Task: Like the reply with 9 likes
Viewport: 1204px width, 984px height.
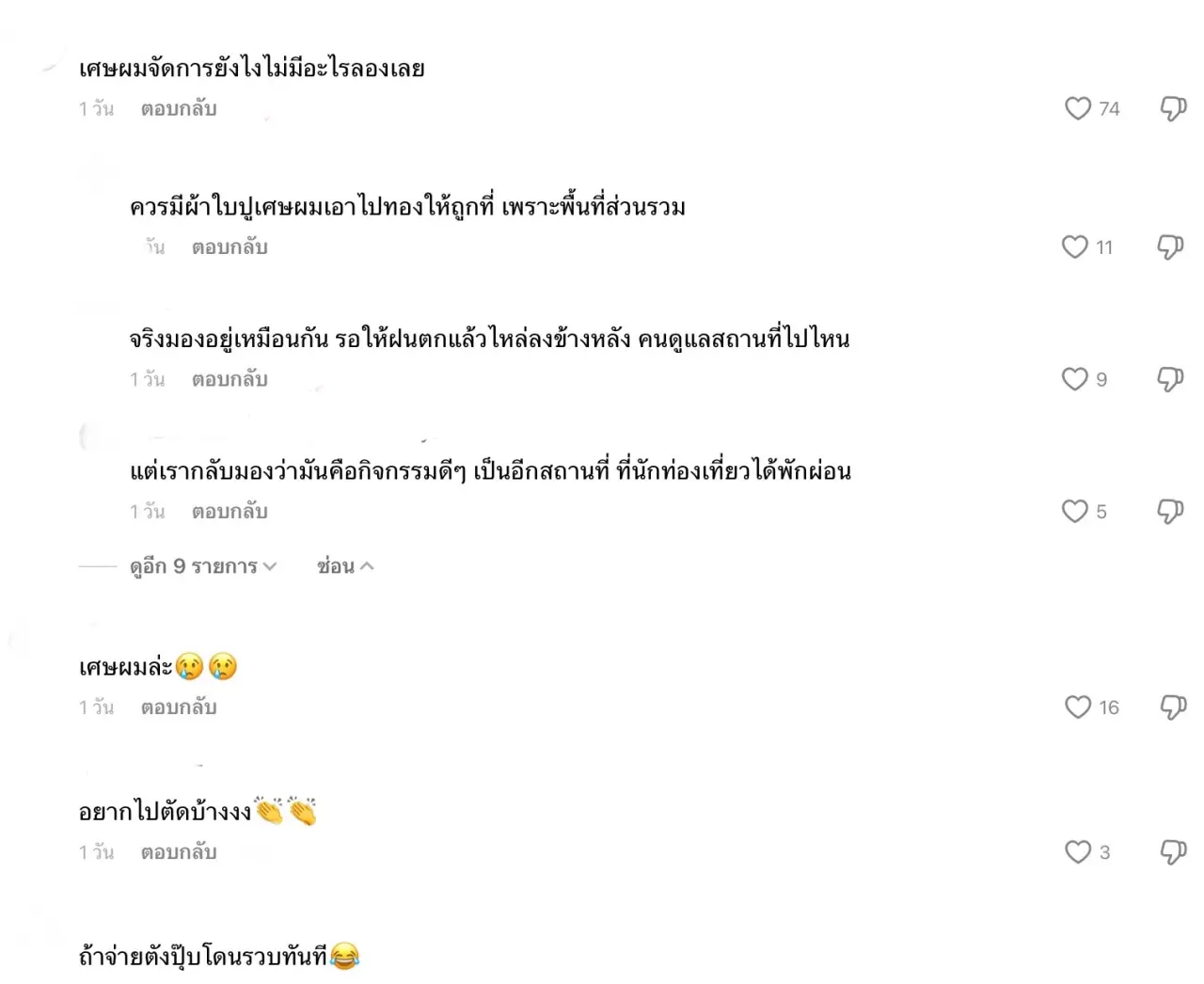Action: point(1075,378)
